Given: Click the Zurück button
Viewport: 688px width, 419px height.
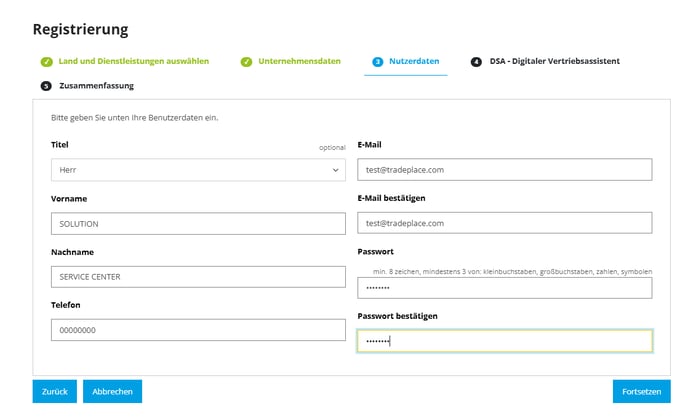Looking at the screenshot, I should 54,391.
